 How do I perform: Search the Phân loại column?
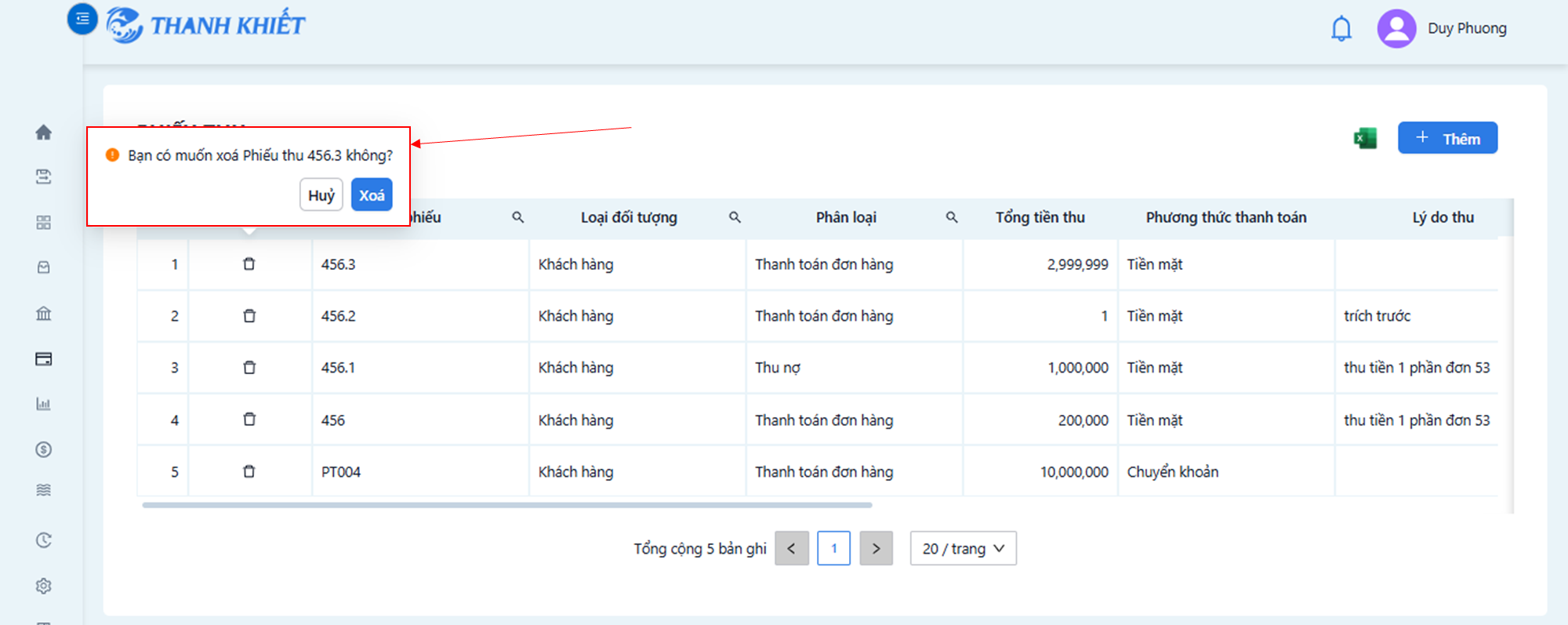(952, 217)
